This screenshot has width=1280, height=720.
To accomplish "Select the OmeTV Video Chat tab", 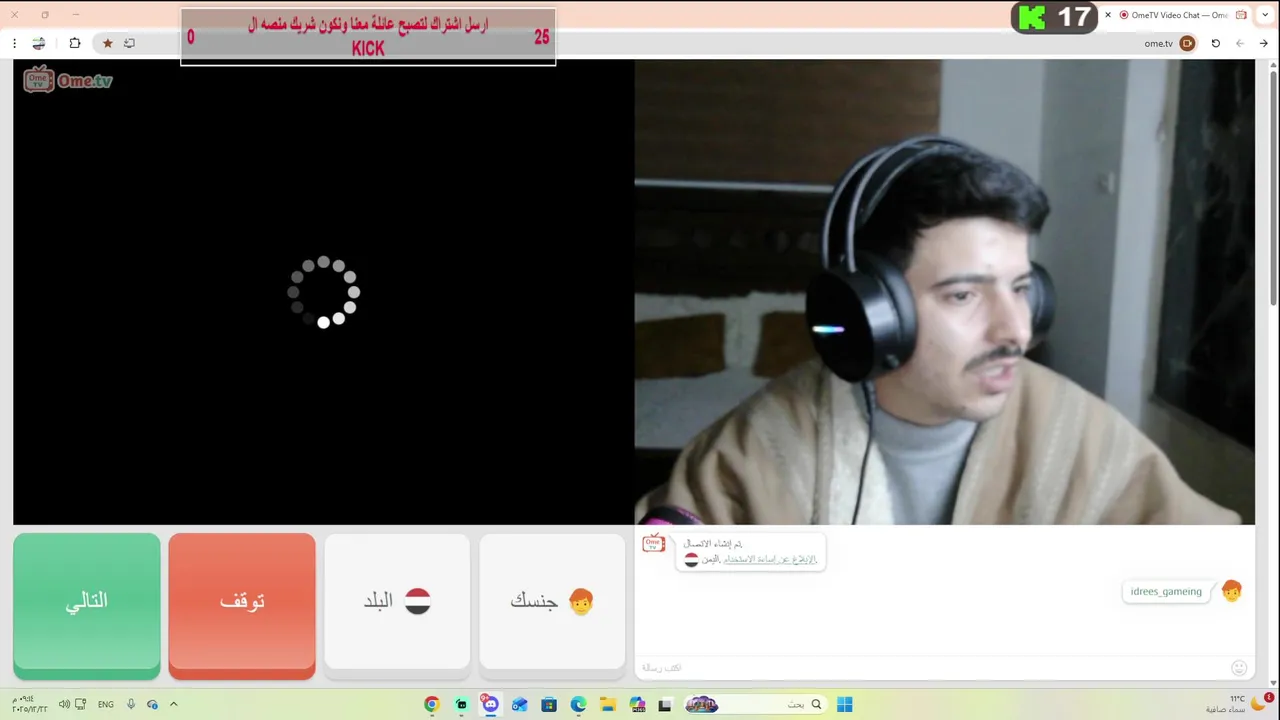I will 1178,15.
